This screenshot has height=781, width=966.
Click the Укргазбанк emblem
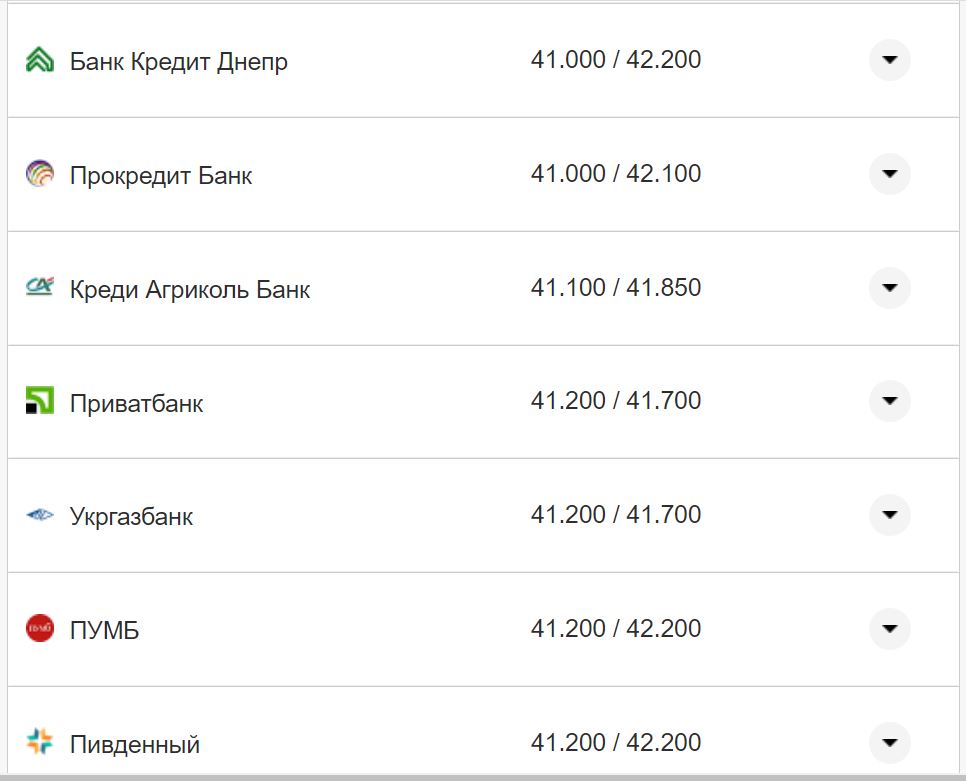(x=39, y=515)
